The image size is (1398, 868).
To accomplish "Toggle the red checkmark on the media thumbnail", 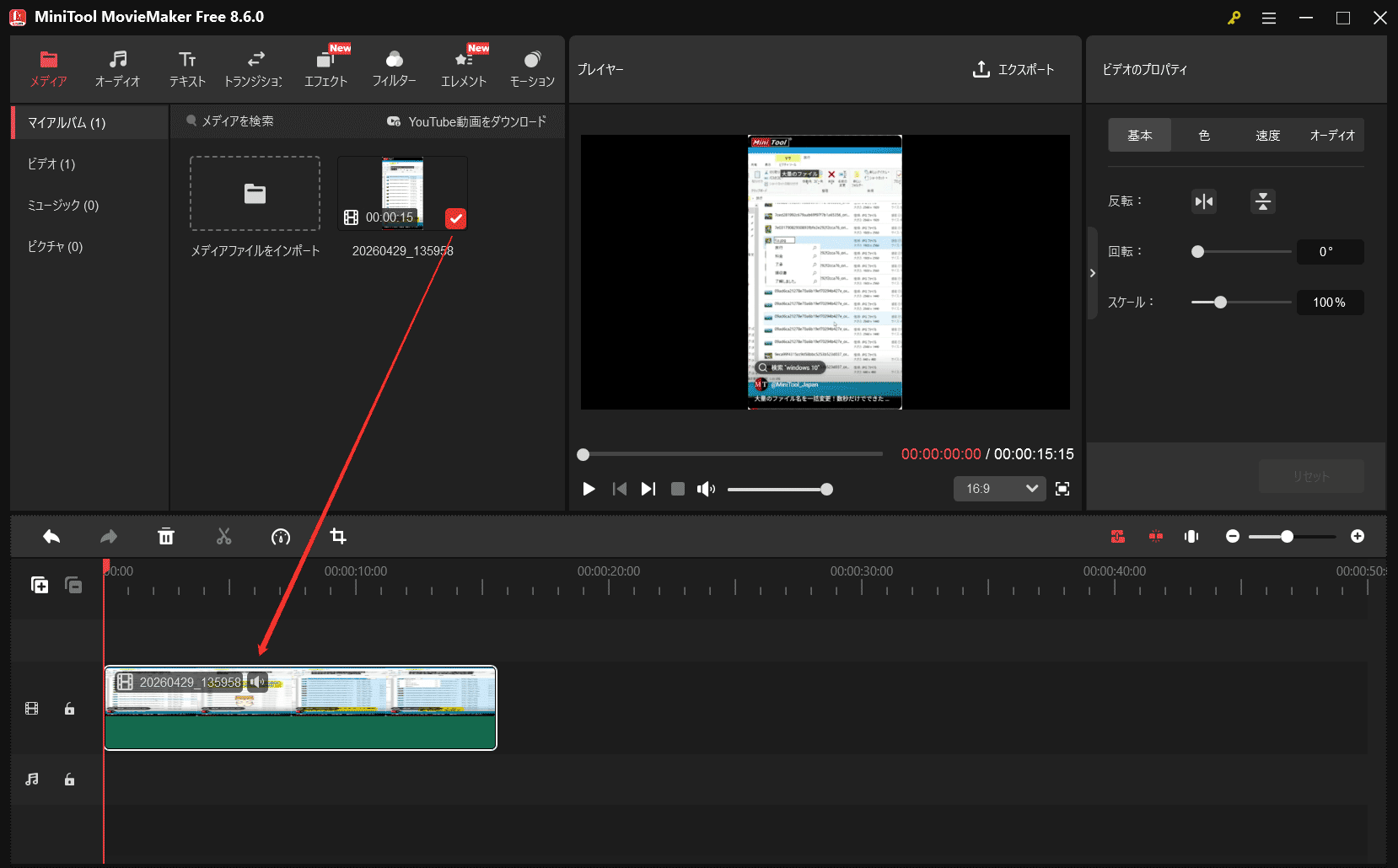I will [455, 218].
